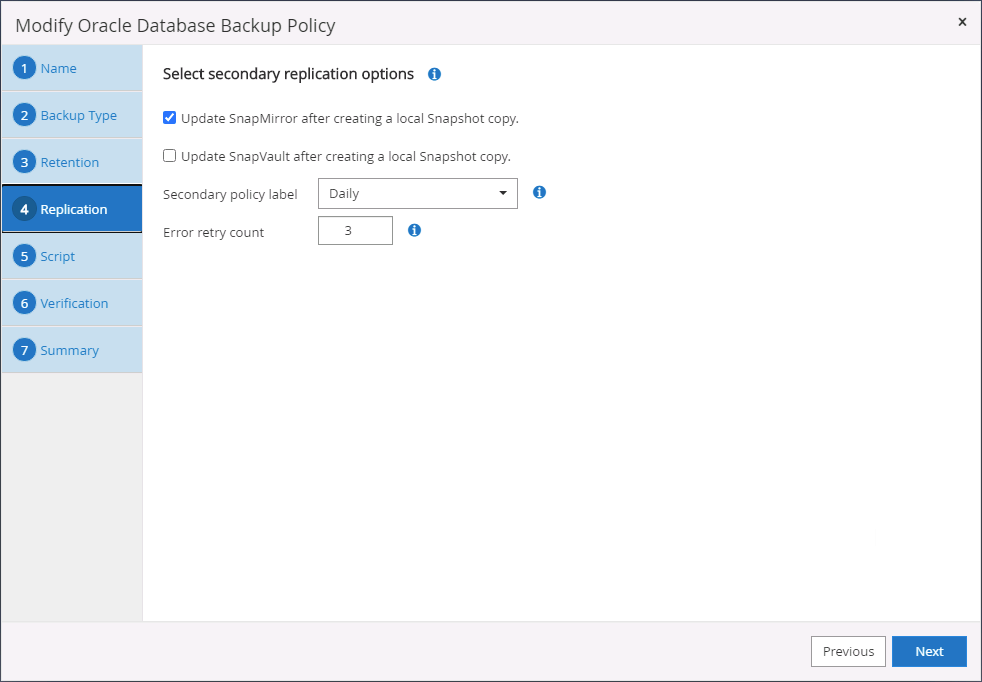Click step 1 number circle icon
The width and height of the screenshot is (982, 682).
click(25, 68)
